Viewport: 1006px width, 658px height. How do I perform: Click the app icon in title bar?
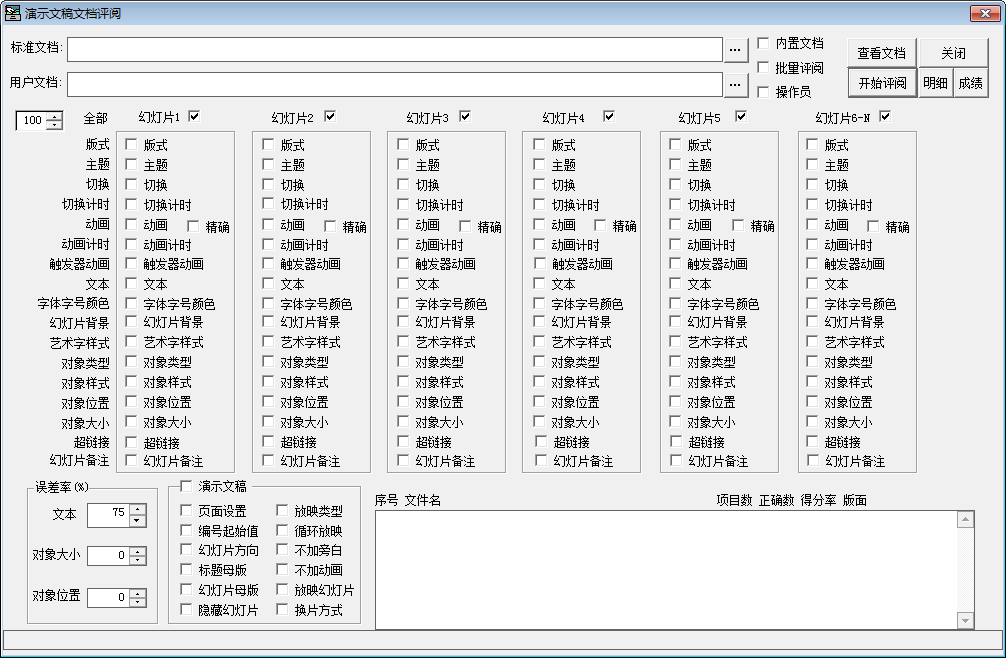pyautogui.click(x=13, y=12)
